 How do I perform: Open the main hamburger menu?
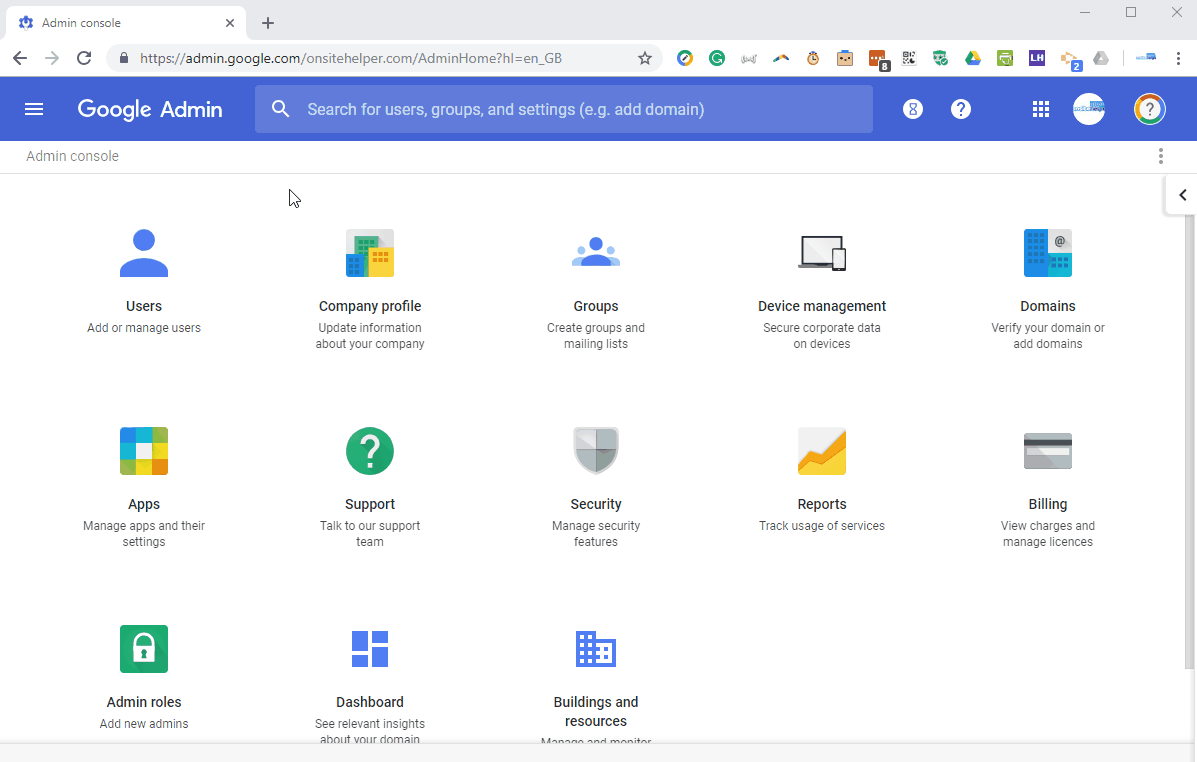[34, 109]
